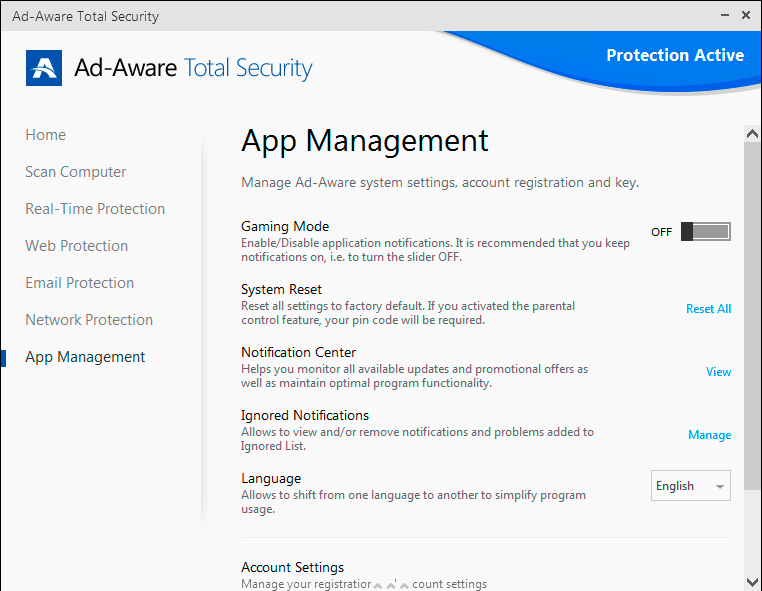Click the Ad-Aware shield logo icon
762x591 pixels.
44,67
